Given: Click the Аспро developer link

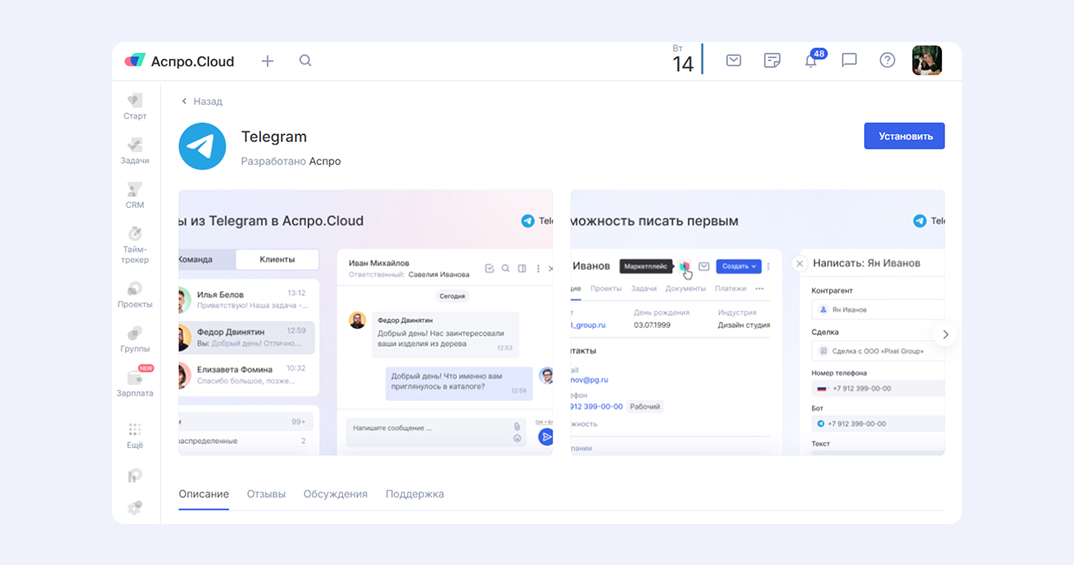Looking at the screenshot, I should click(x=325, y=161).
